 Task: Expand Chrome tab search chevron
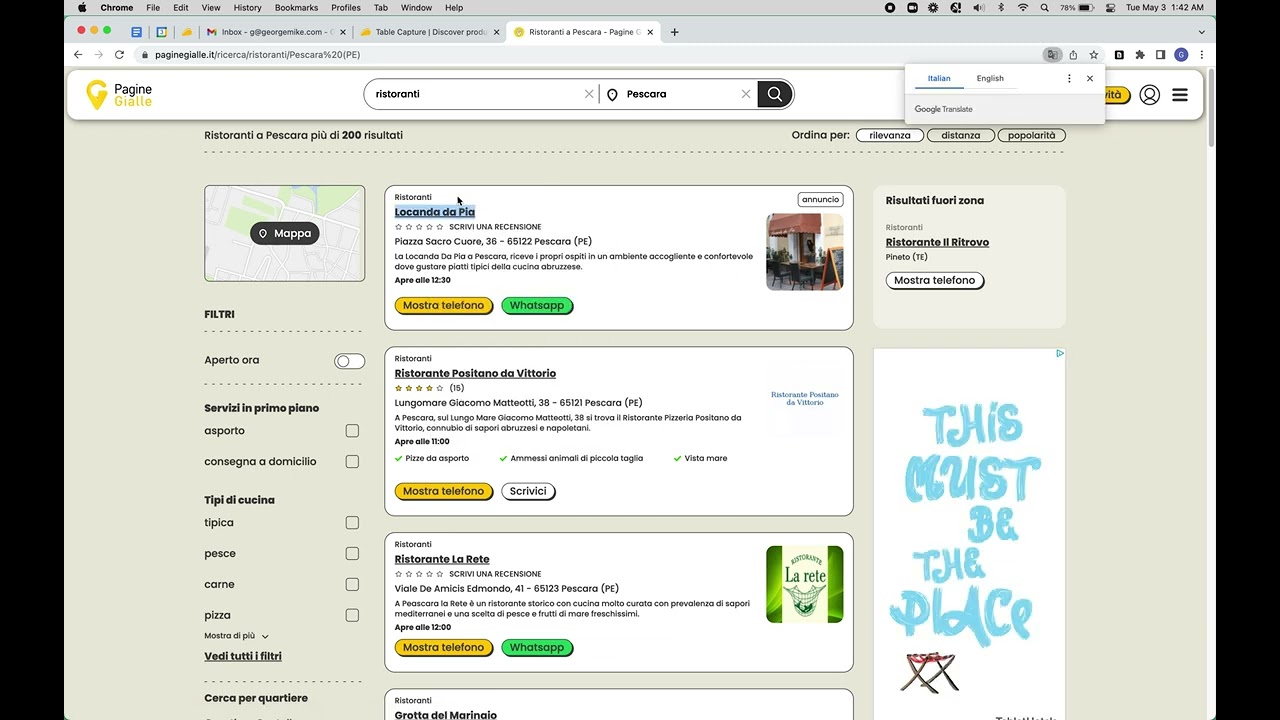(1201, 32)
